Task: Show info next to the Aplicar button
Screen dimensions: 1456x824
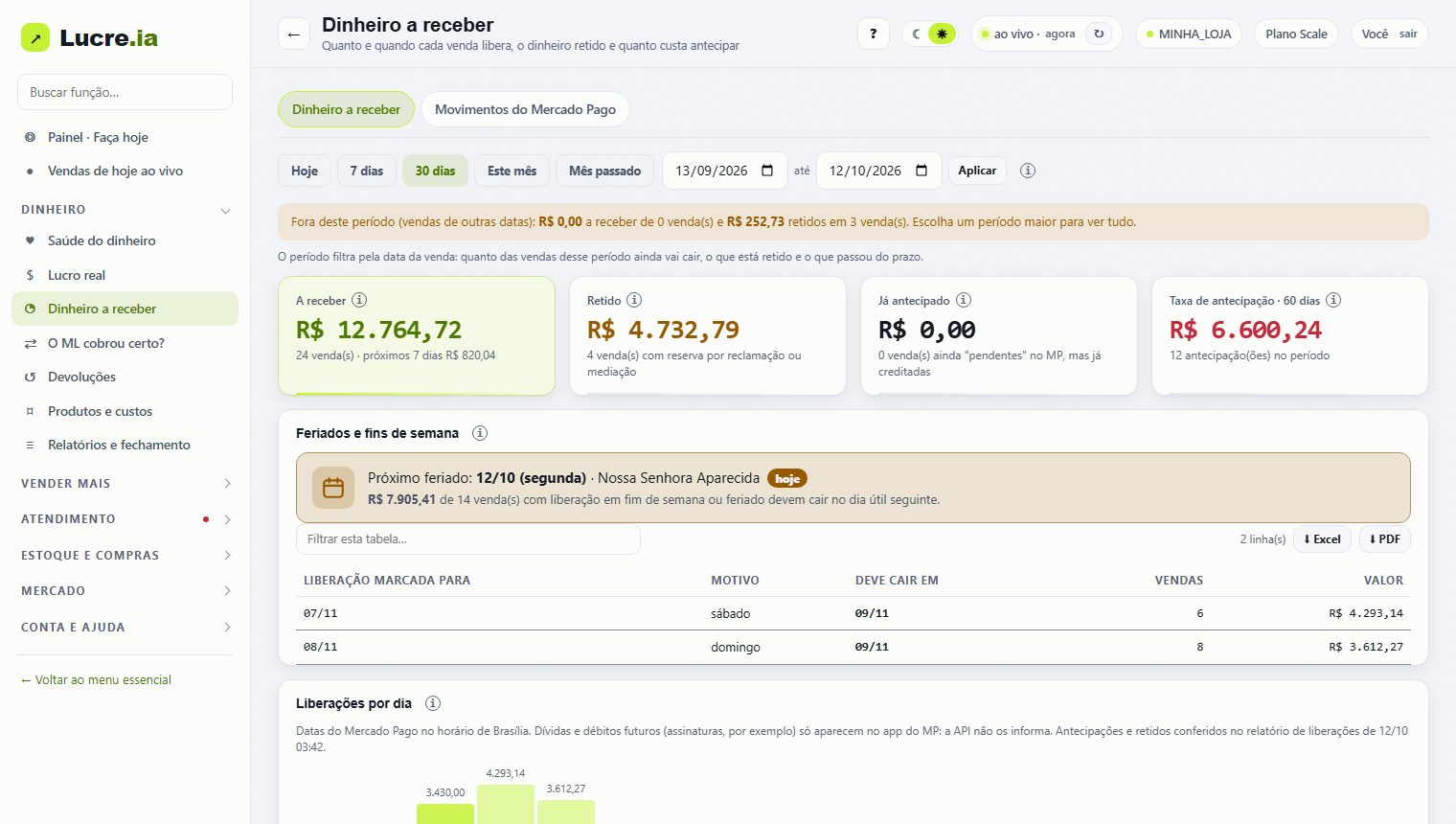Action: coord(1028,171)
